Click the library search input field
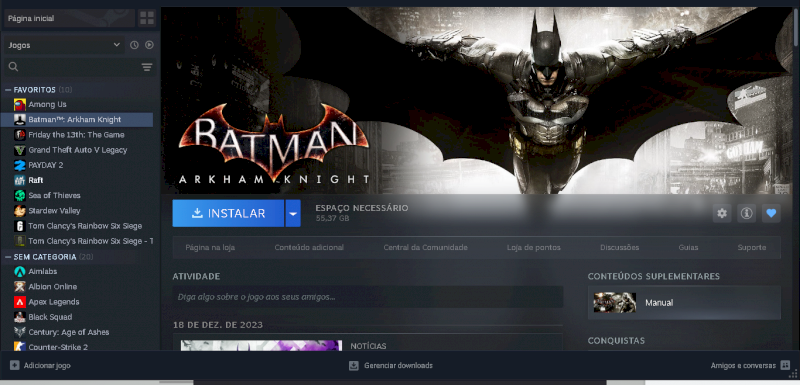 click(79, 67)
